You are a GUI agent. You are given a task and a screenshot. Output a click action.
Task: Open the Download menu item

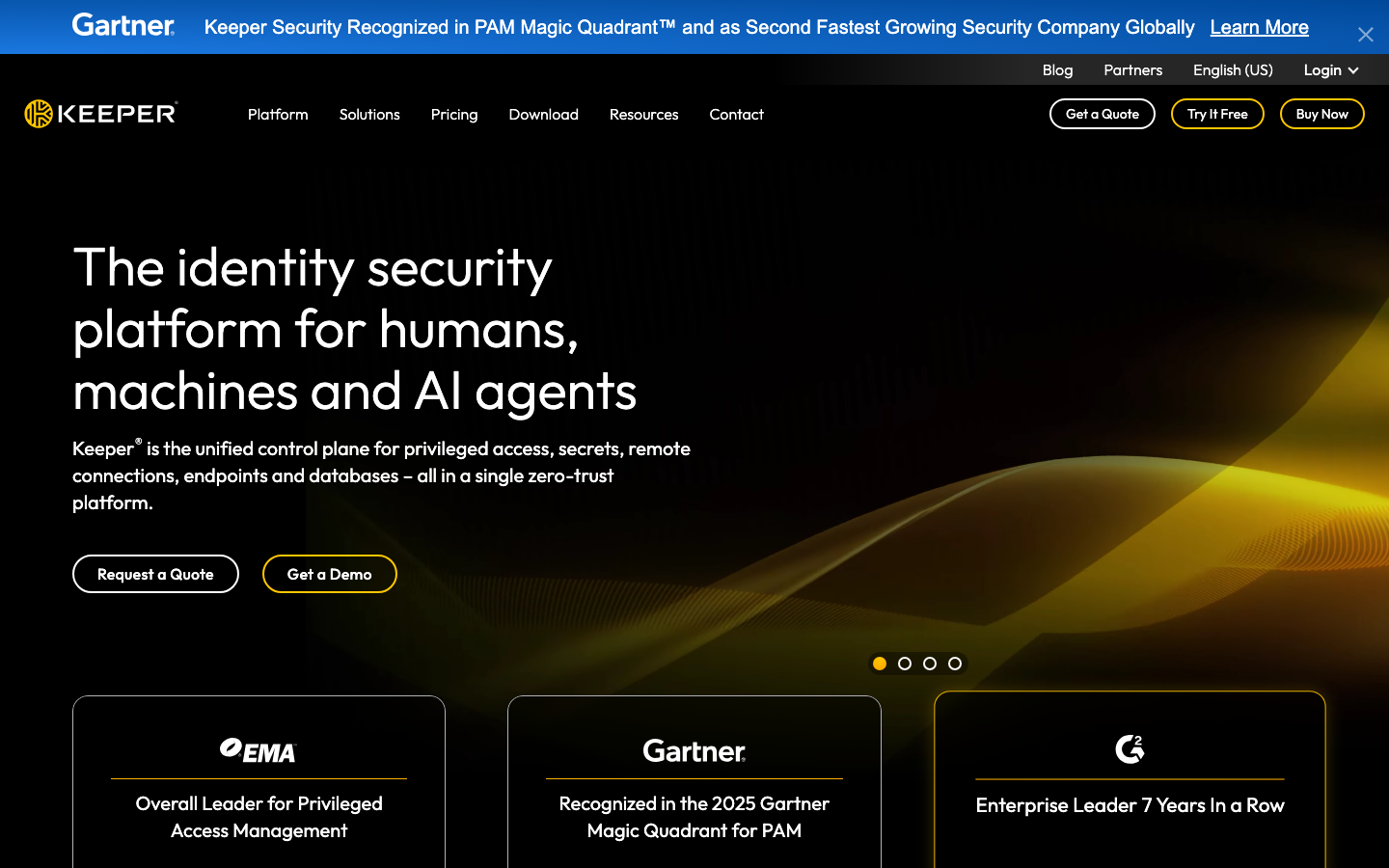544,114
